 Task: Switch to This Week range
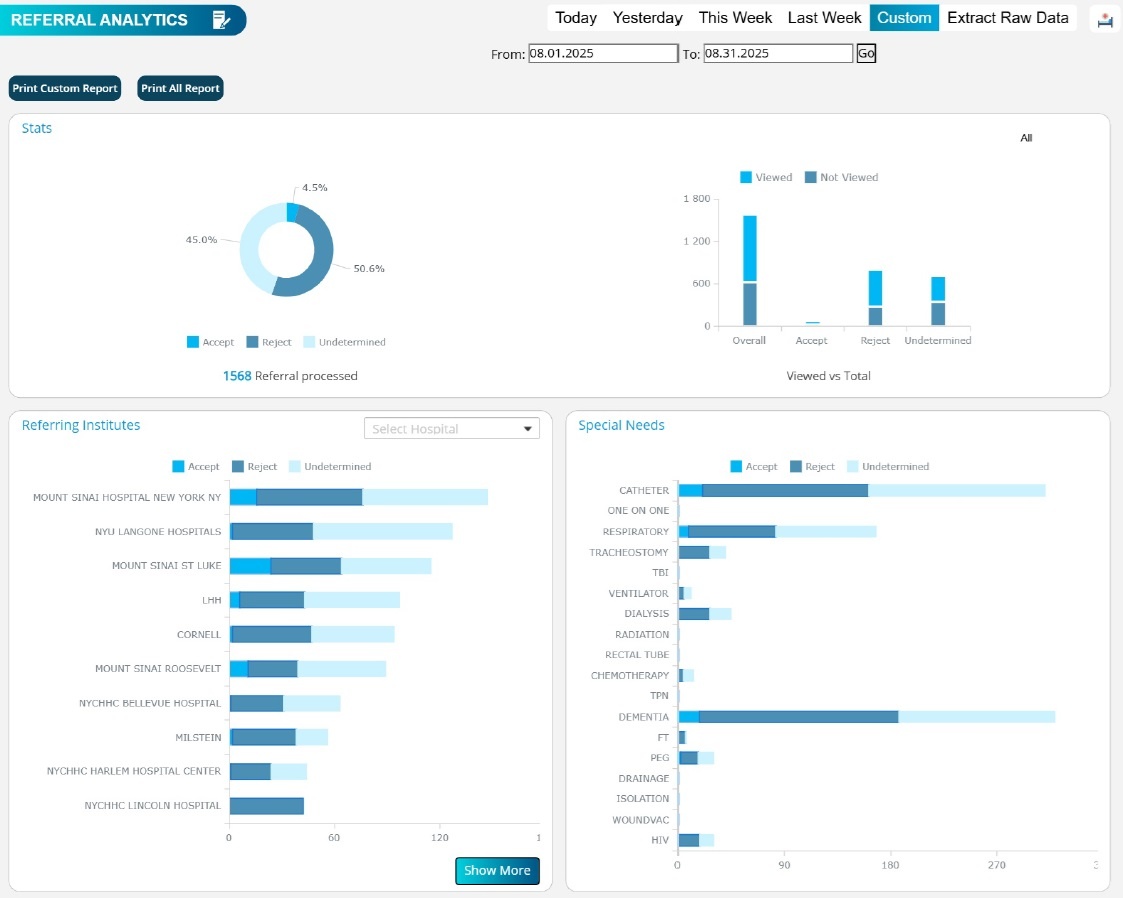coord(736,18)
